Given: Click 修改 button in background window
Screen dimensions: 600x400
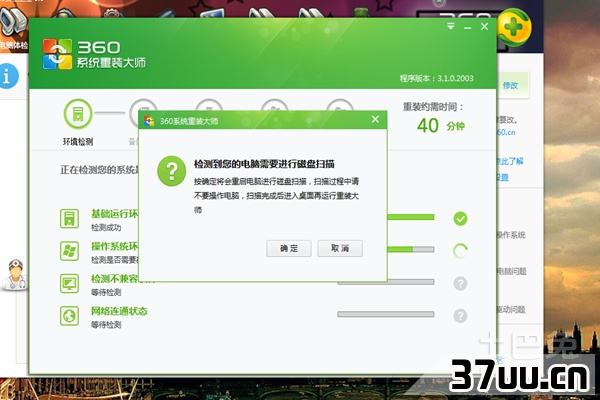Looking at the screenshot, I should coord(510,85).
